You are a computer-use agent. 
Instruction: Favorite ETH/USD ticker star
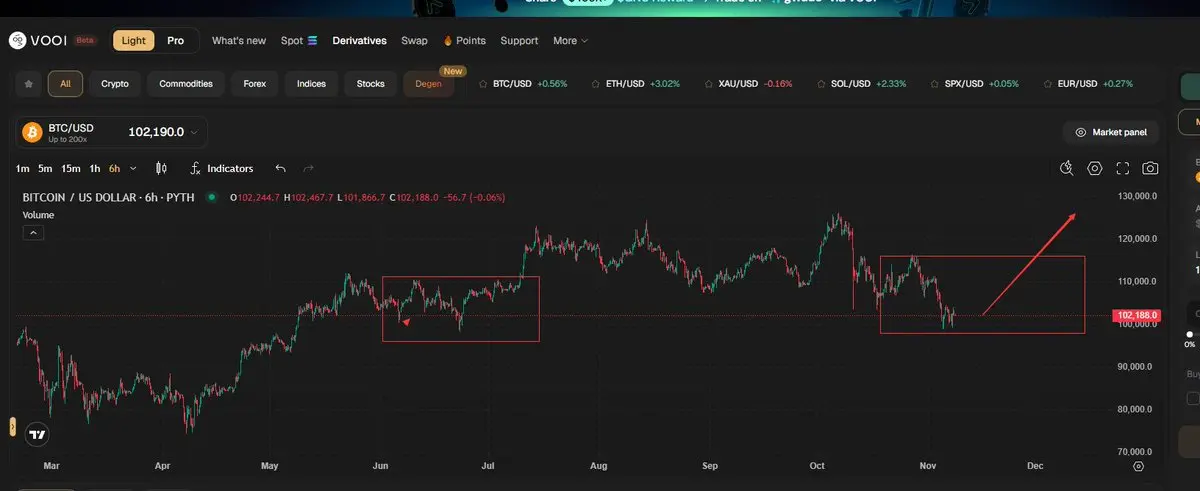[x=596, y=84]
